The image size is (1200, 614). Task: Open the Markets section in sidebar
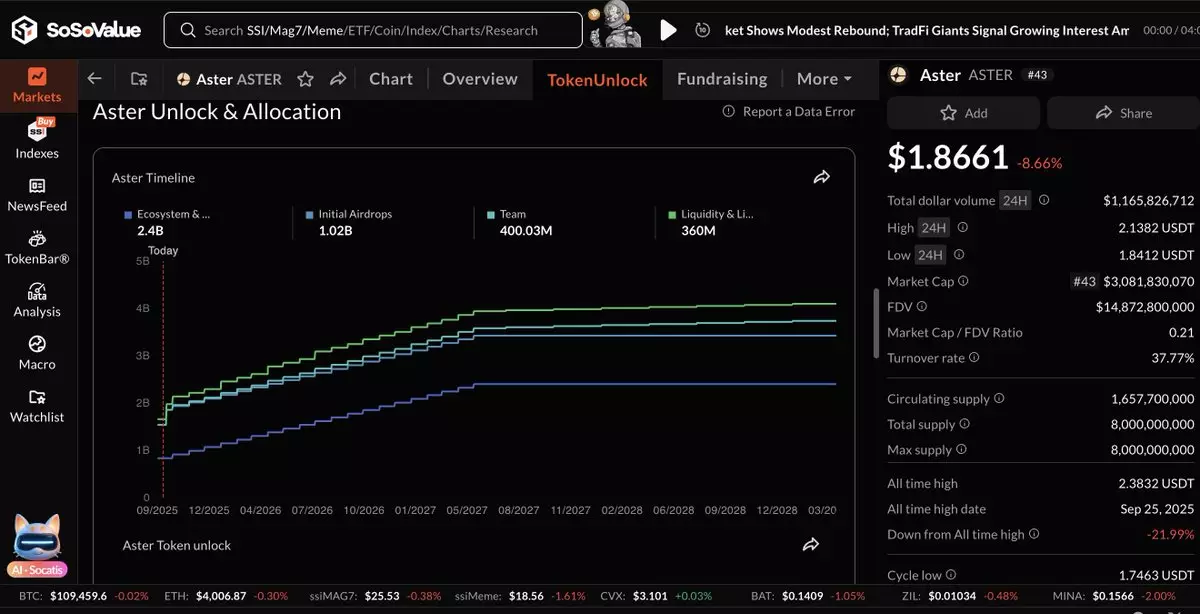37,85
